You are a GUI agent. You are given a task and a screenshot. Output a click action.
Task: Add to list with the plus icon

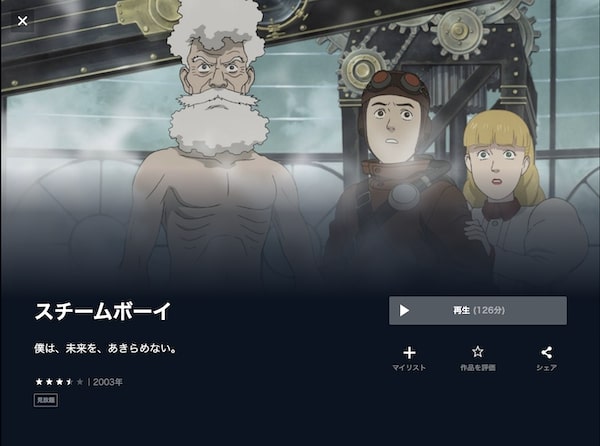pos(409,352)
